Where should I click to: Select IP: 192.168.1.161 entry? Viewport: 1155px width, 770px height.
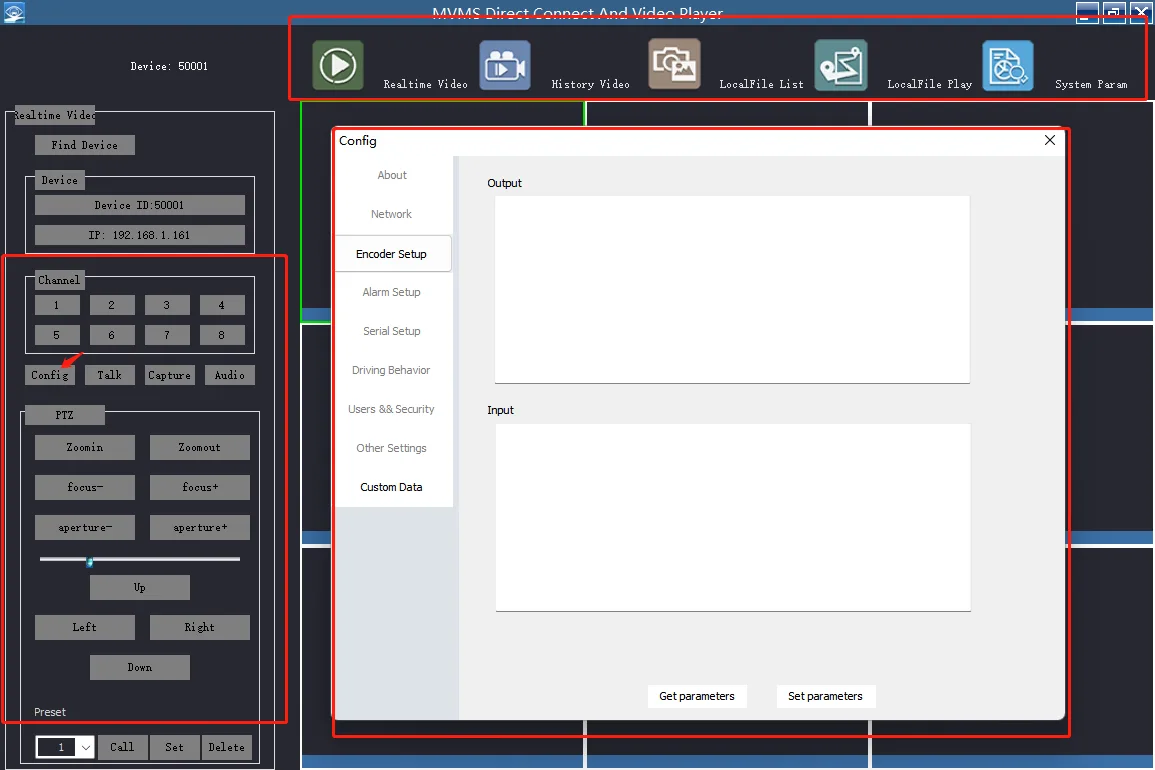click(x=139, y=235)
